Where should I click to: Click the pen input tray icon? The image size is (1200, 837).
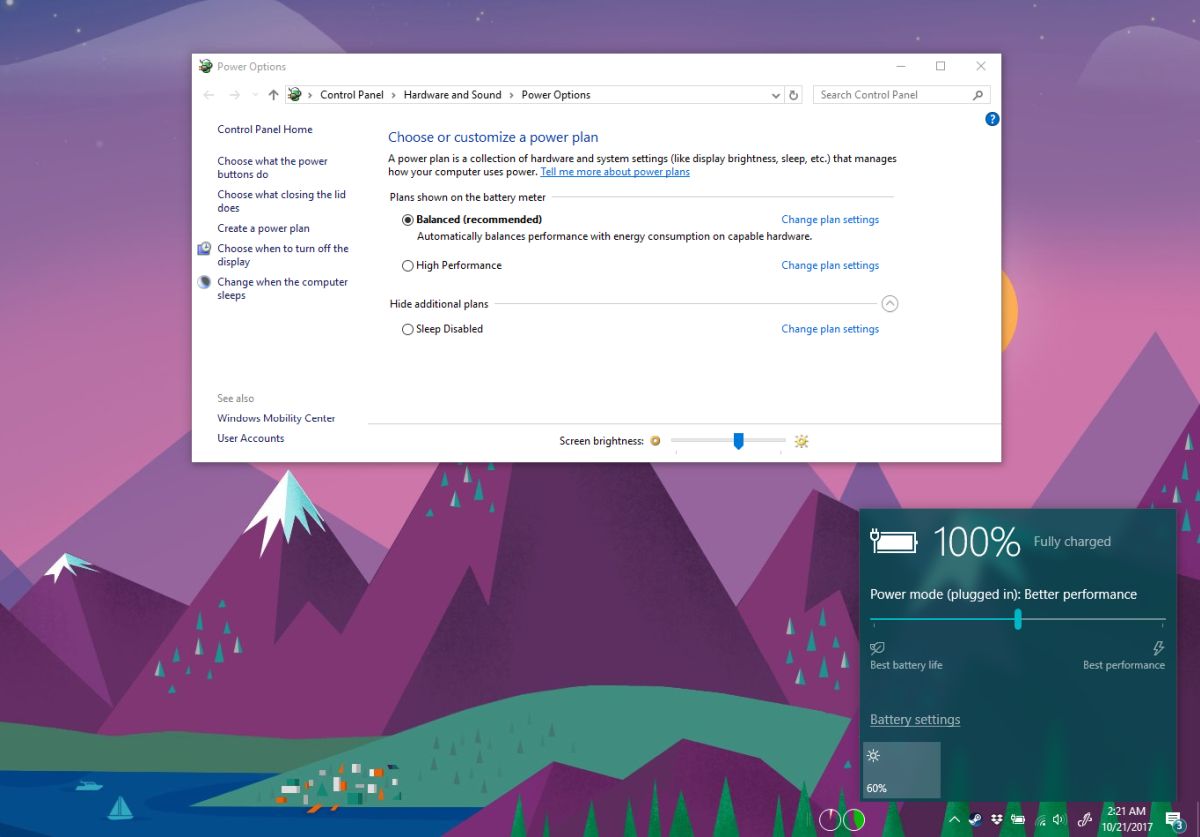1084,819
